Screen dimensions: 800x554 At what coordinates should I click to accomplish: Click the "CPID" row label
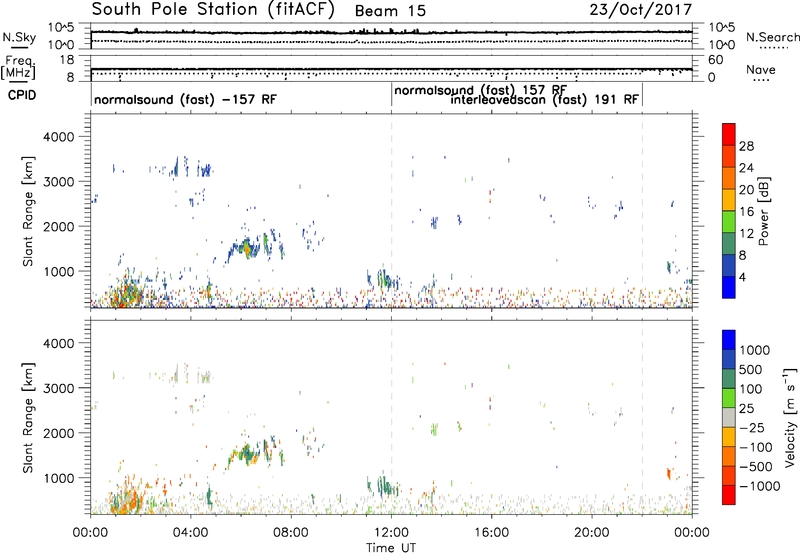tap(22, 95)
